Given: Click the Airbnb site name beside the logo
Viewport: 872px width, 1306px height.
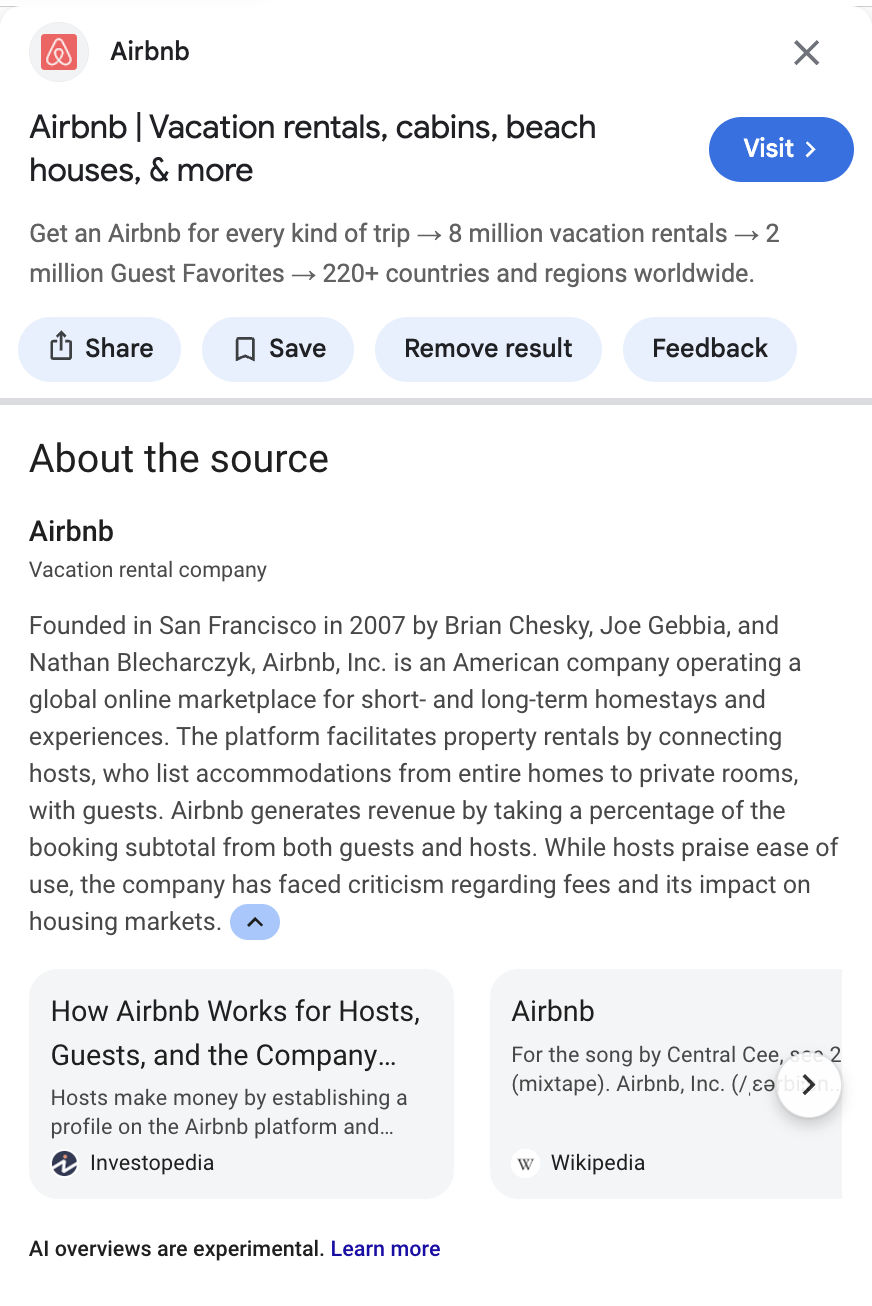Looking at the screenshot, I should pyautogui.click(x=150, y=52).
